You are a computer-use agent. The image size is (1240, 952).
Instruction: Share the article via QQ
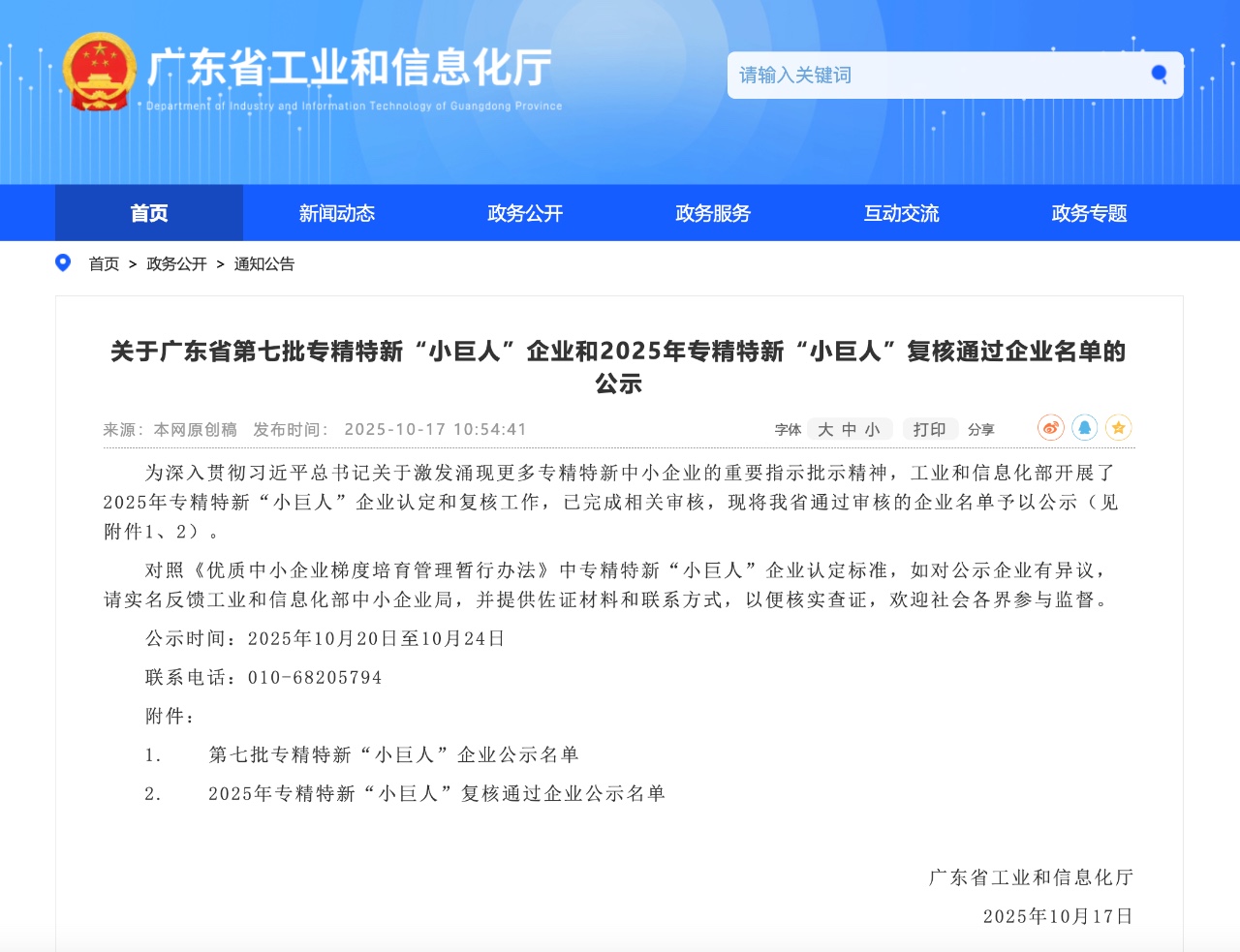pyautogui.click(x=1084, y=427)
